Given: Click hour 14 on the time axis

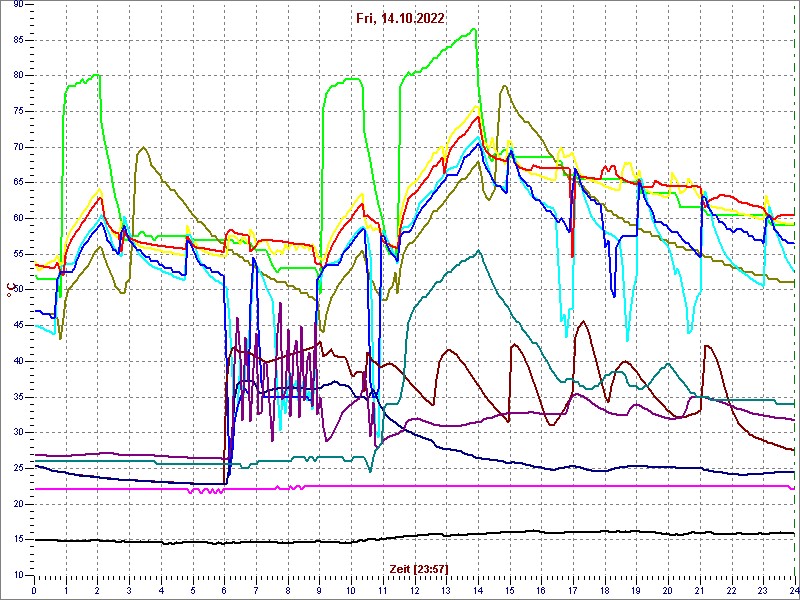Looking at the screenshot, I should click(x=478, y=590).
